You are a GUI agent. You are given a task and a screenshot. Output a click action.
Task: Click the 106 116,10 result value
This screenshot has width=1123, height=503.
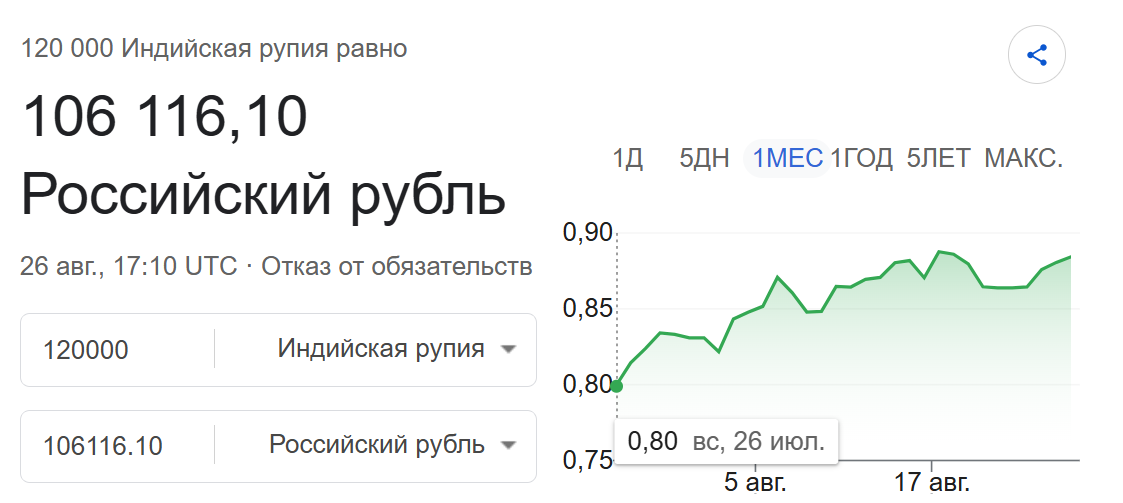[x=165, y=116]
